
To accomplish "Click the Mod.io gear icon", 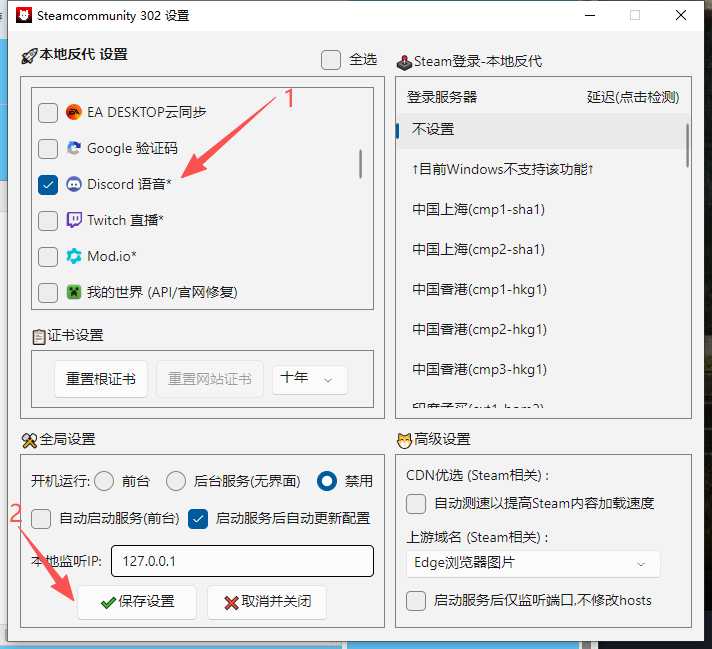I will tap(74, 257).
